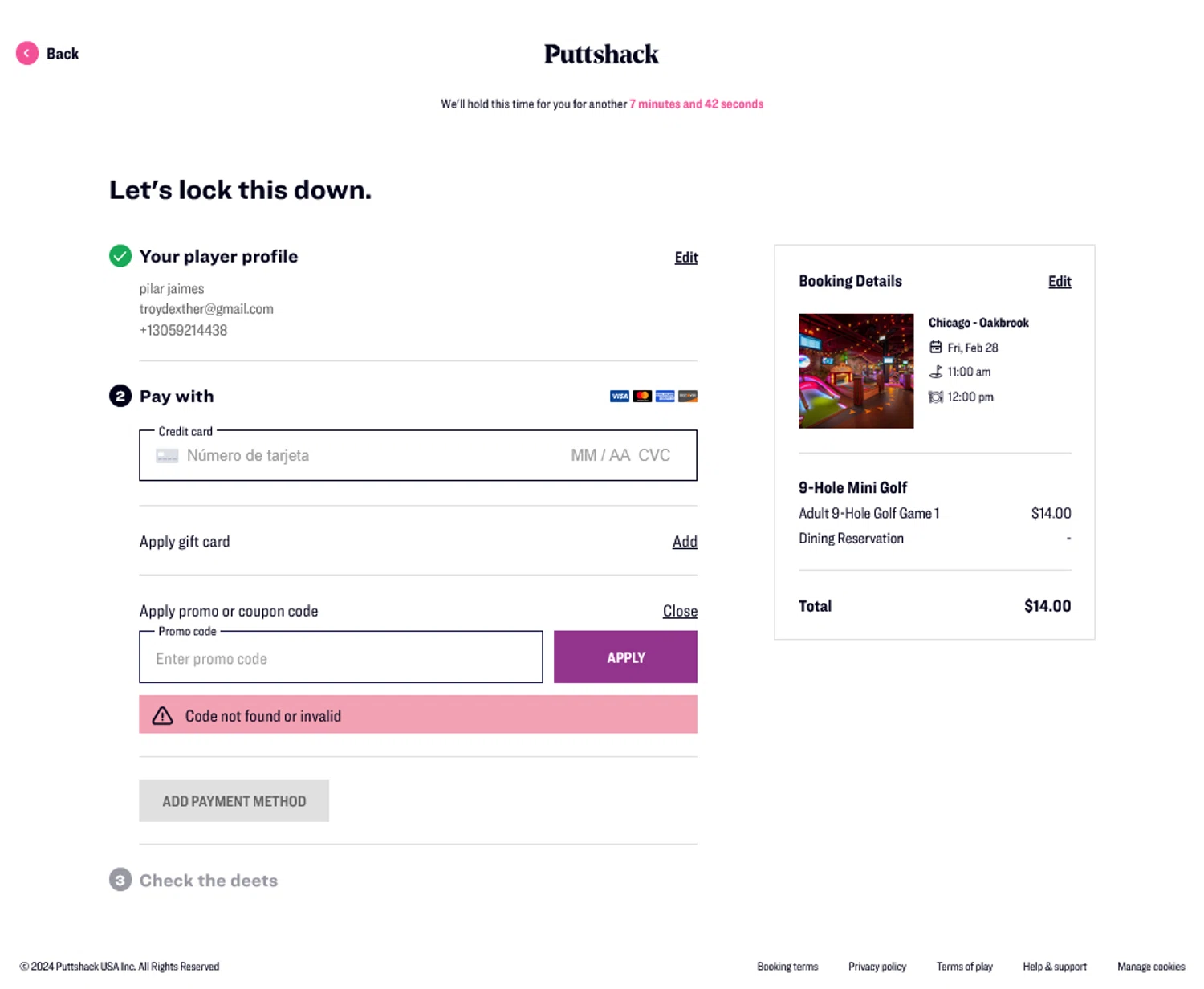Screen dimensions: 1204x989
Task: Click the Visa card logo
Action: (x=620, y=396)
